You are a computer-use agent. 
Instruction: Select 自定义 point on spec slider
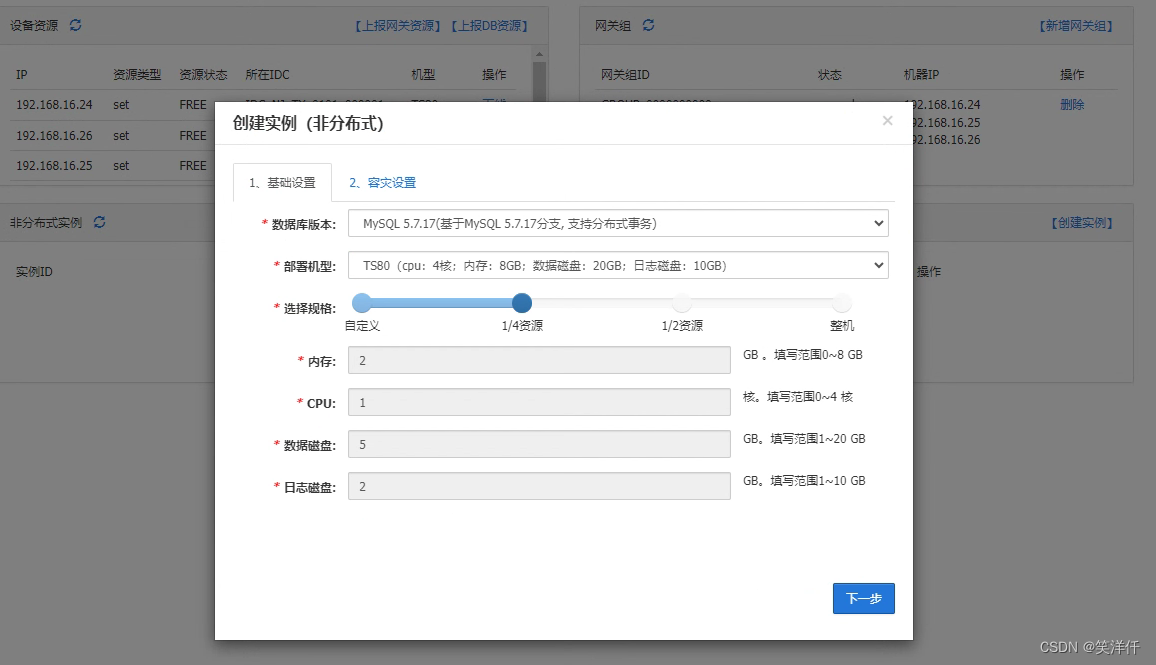click(x=362, y=303)
